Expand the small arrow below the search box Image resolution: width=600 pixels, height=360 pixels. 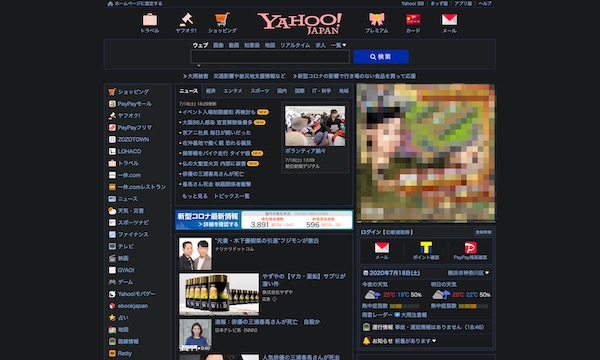(x=199, y=65)
